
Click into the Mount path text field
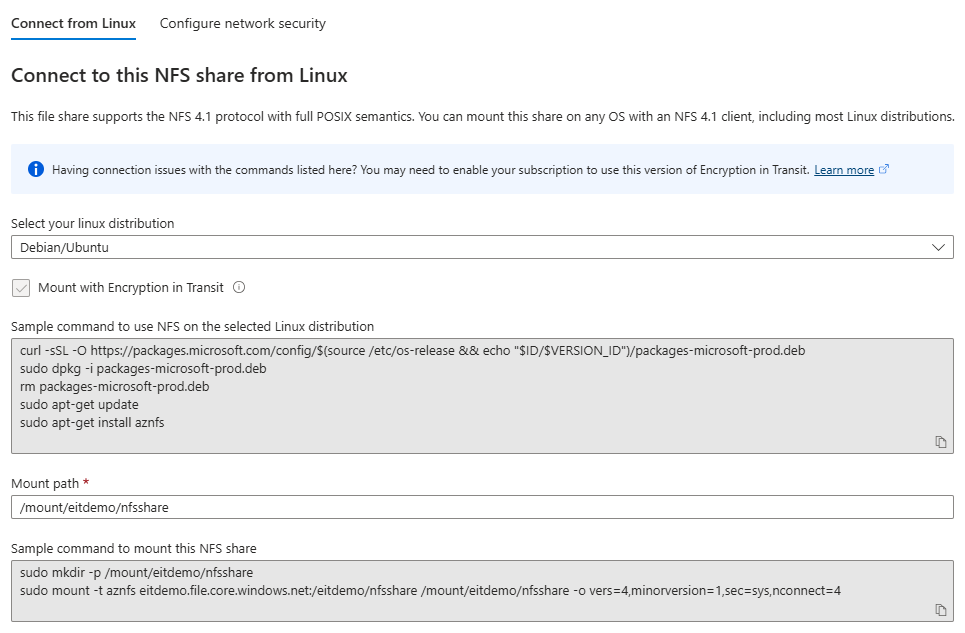pos(482,507)
